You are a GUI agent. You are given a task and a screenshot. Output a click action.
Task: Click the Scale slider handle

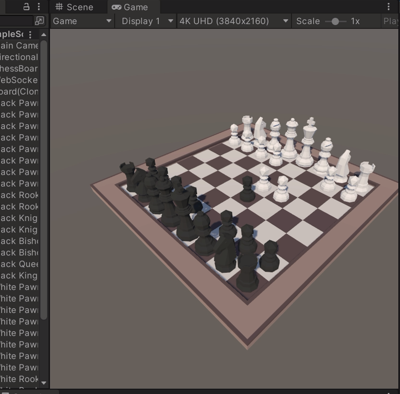tap(335, 22)
